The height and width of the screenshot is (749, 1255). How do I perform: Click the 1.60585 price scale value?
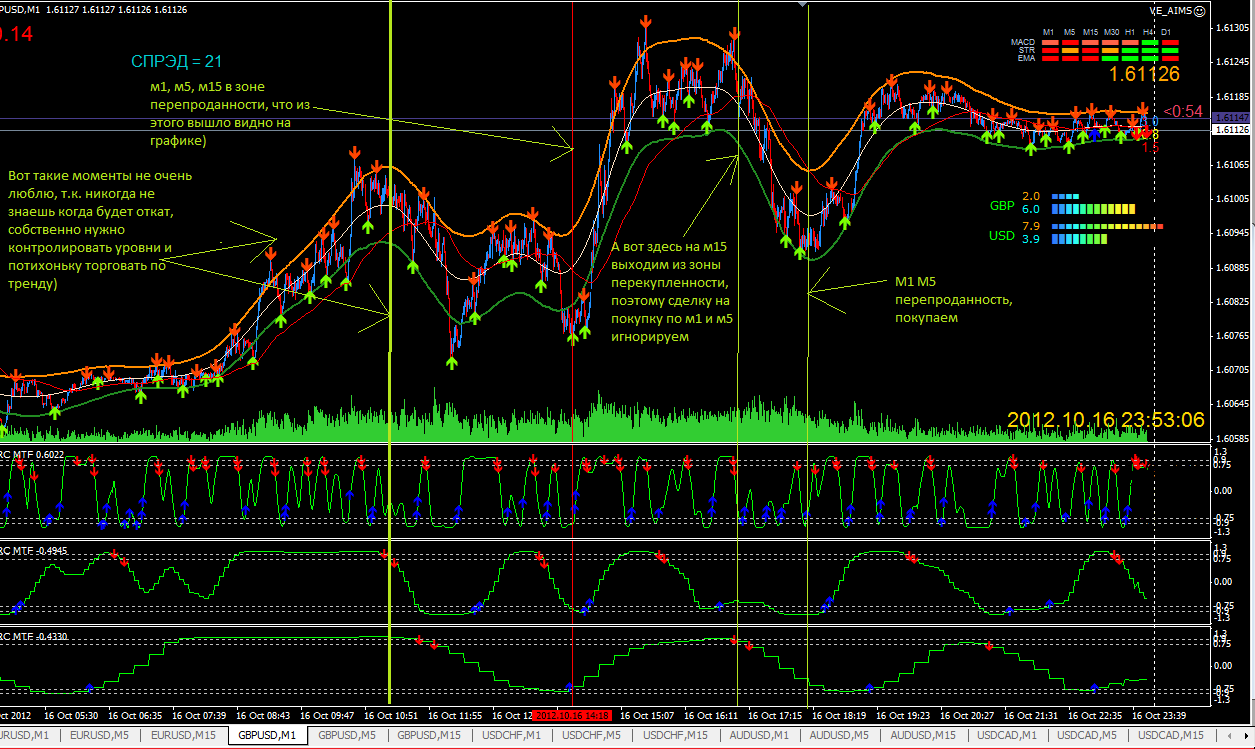1232,438
